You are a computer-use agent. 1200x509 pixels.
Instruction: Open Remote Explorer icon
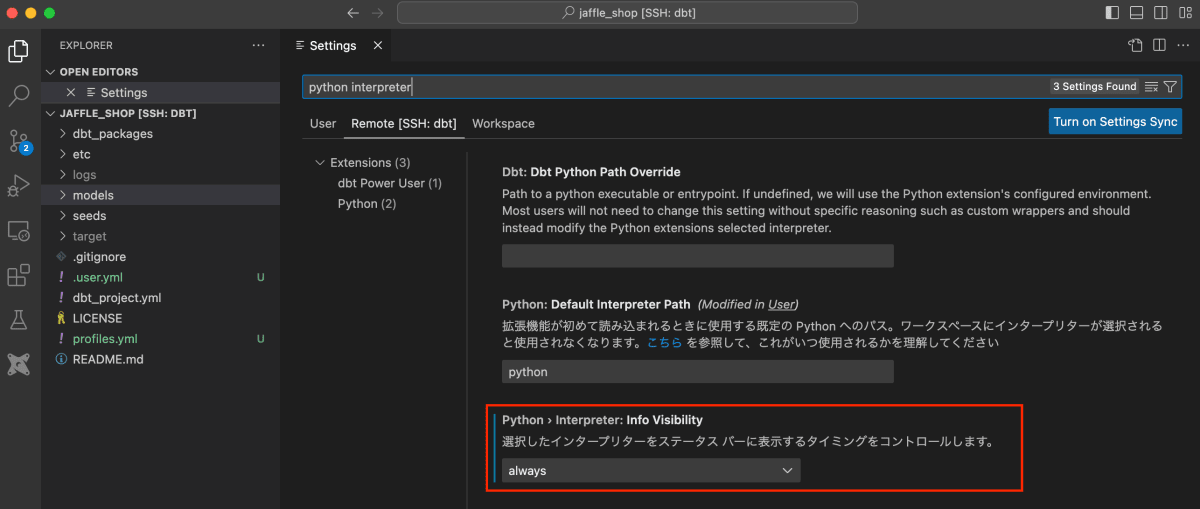pyautogui.click(x=19, y=231)
